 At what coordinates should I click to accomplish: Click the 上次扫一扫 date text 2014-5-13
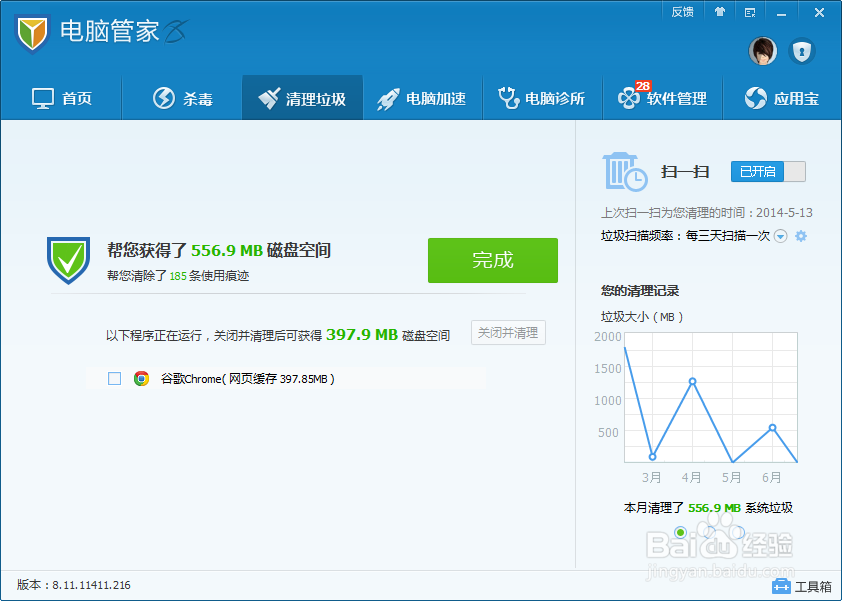pos(784,213)
